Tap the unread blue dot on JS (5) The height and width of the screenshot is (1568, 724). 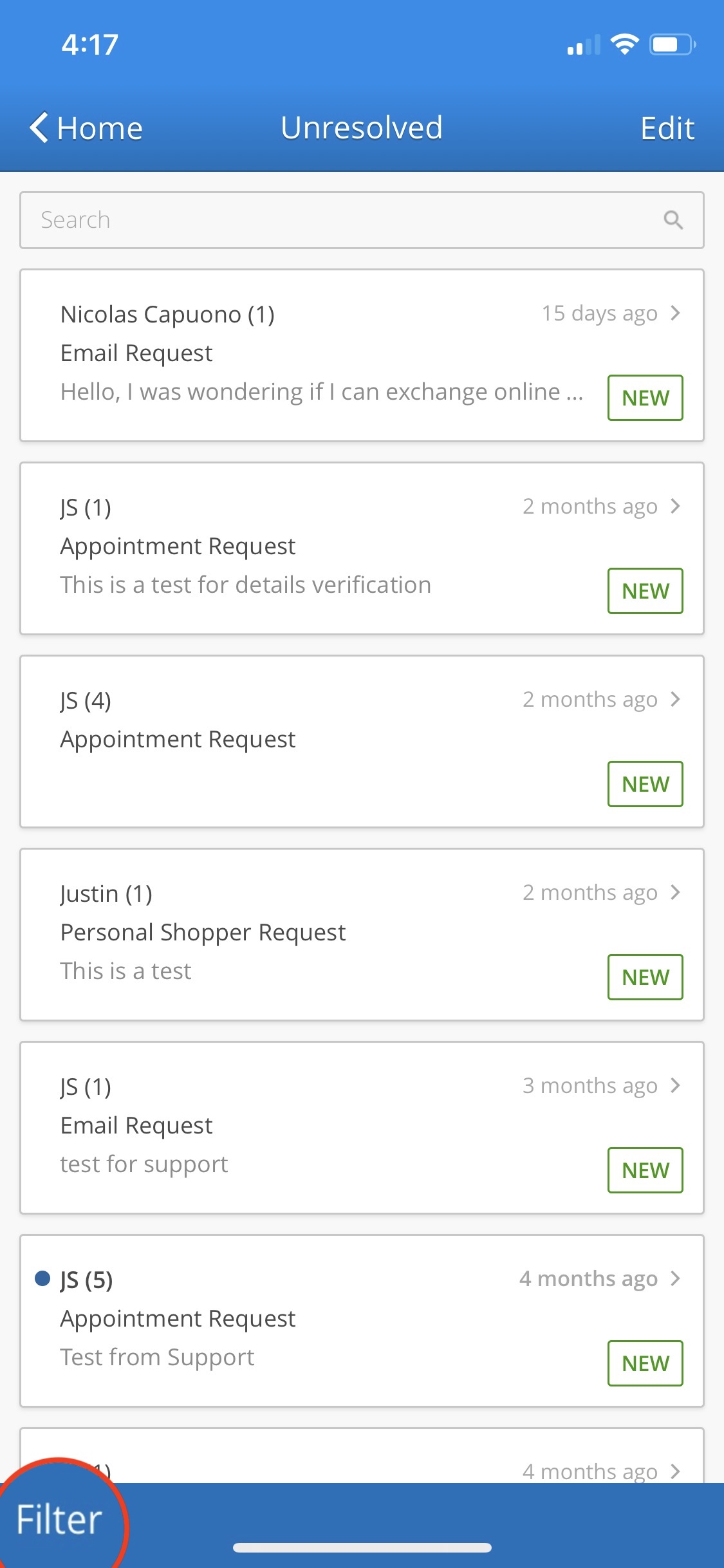42,1278
